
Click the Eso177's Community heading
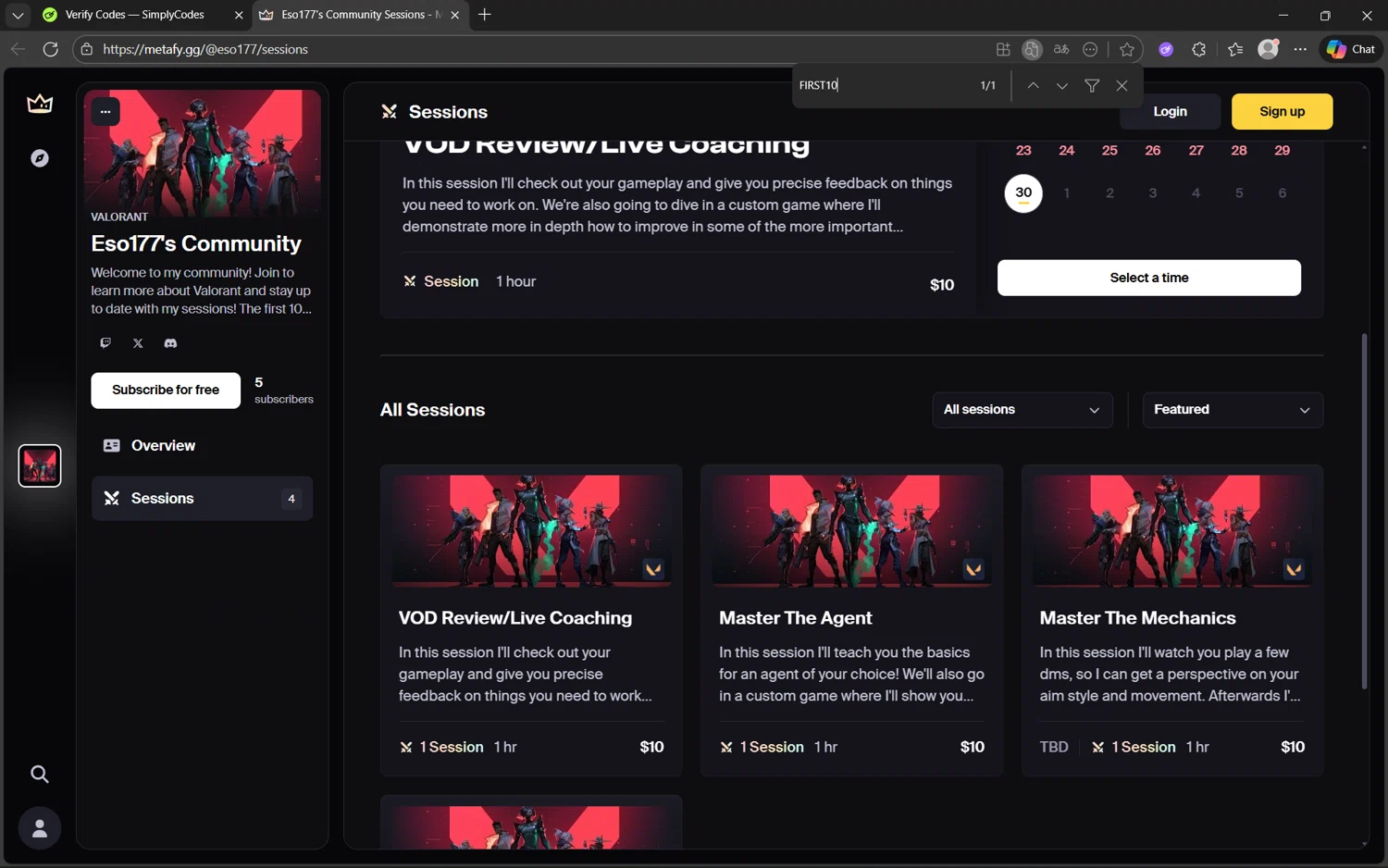coord(196,243)
